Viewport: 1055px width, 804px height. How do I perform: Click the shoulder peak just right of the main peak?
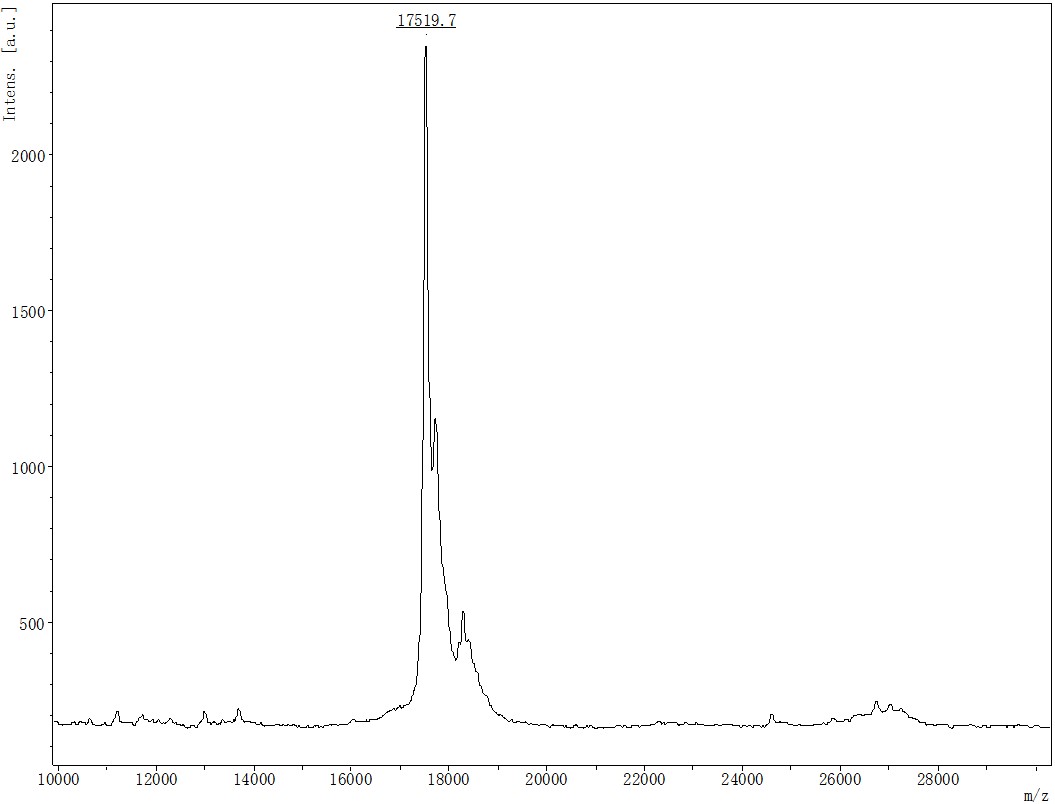(x=435, y=420)
